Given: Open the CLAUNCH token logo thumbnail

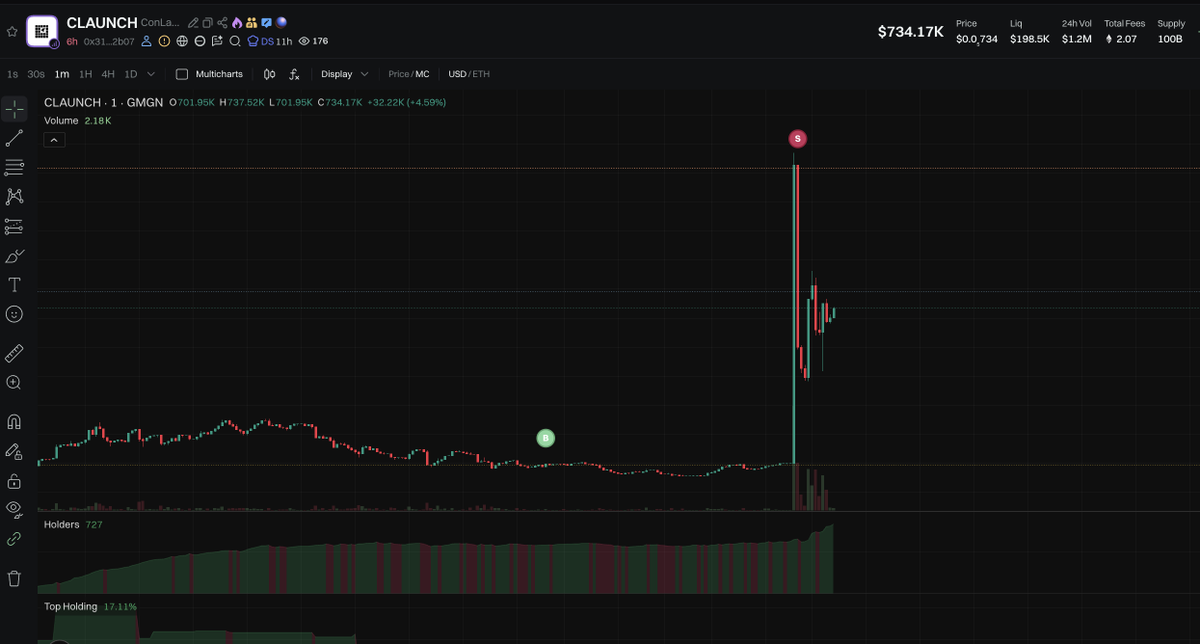Looking at the screenshot, I should tap(42, 32).
